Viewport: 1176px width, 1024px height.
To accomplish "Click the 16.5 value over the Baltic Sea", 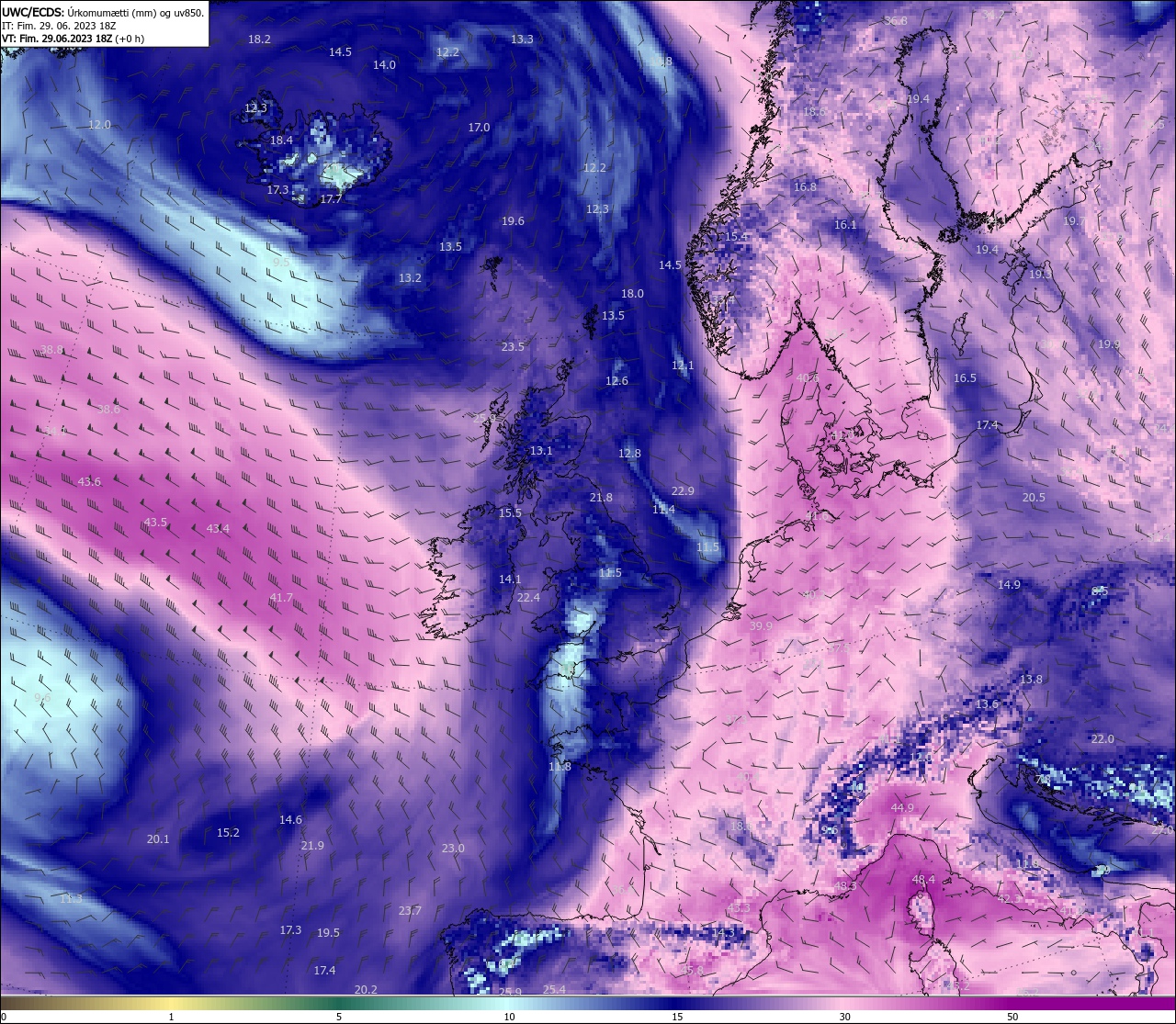I will 965,378.
